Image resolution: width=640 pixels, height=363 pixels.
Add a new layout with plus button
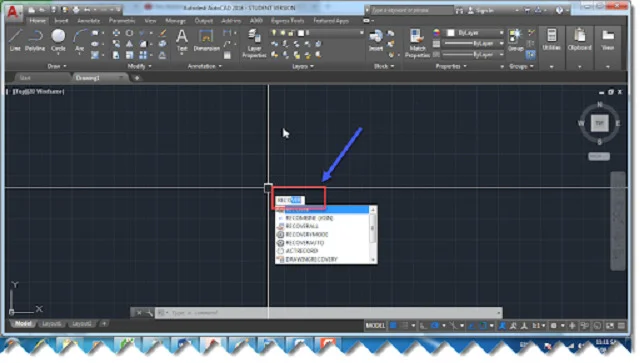pyautogui.click(x=104, y=324)
